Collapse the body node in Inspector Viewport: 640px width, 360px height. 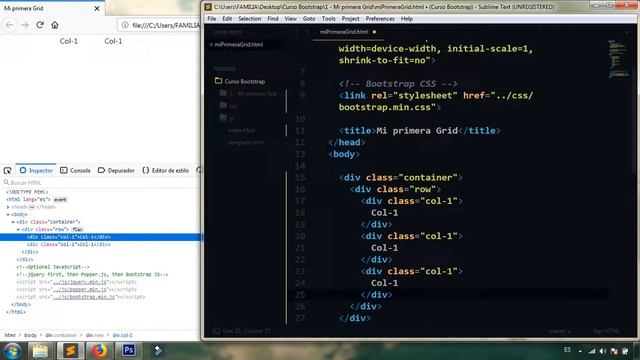click(x=8, y=214)
